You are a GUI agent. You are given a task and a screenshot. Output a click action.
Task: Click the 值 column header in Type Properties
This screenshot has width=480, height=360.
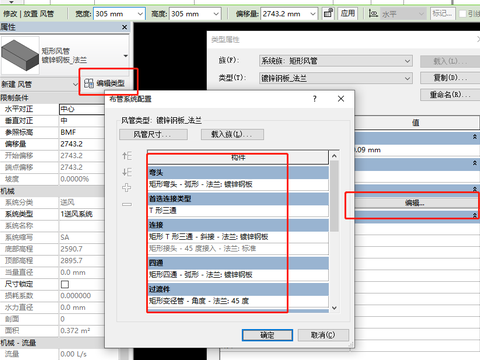pos(416,123)
